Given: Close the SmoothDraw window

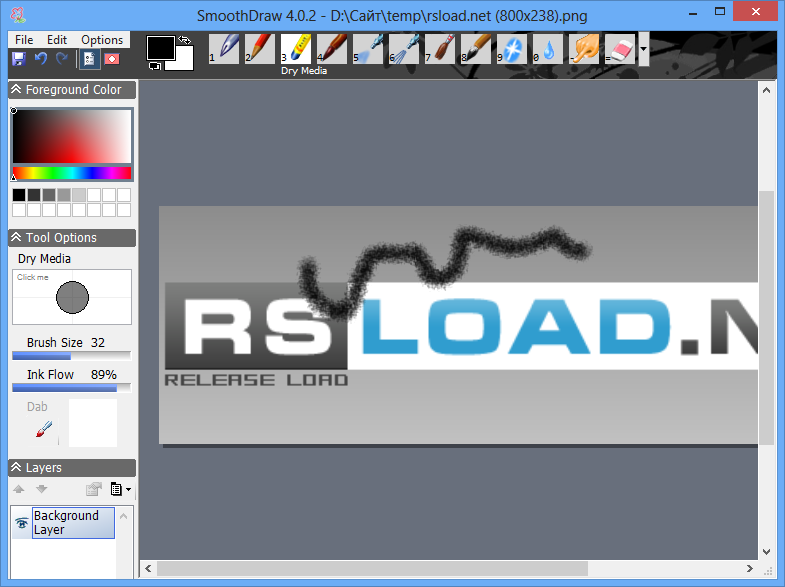Looking at the screenshot, I should 756,12.
